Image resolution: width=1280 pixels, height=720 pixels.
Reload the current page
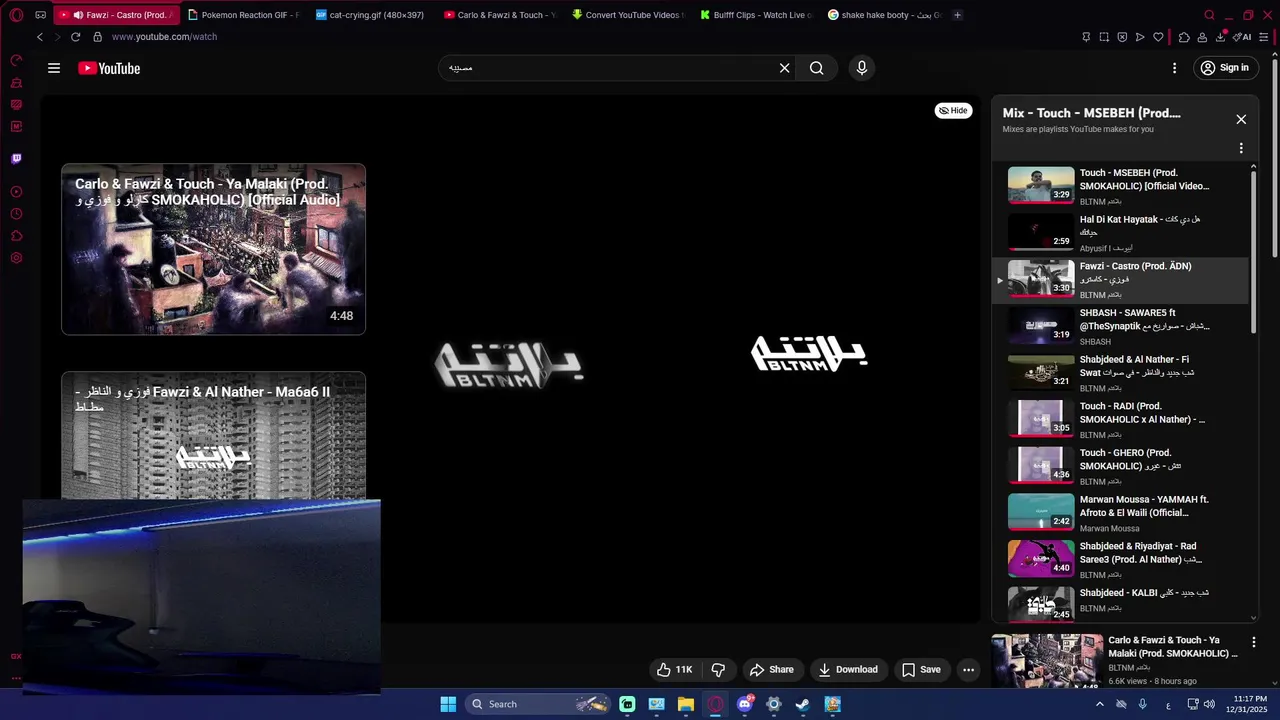point(75,37)
